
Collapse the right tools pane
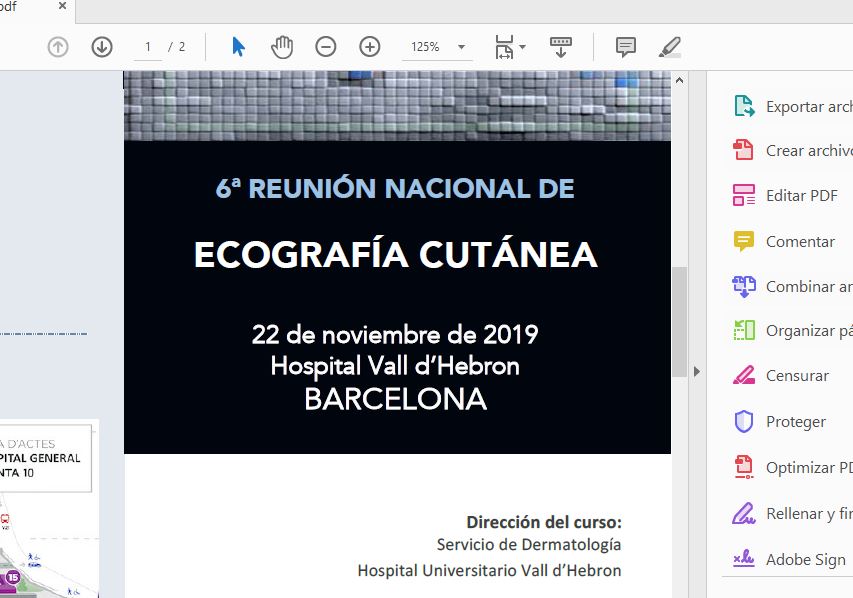point(697,371)
